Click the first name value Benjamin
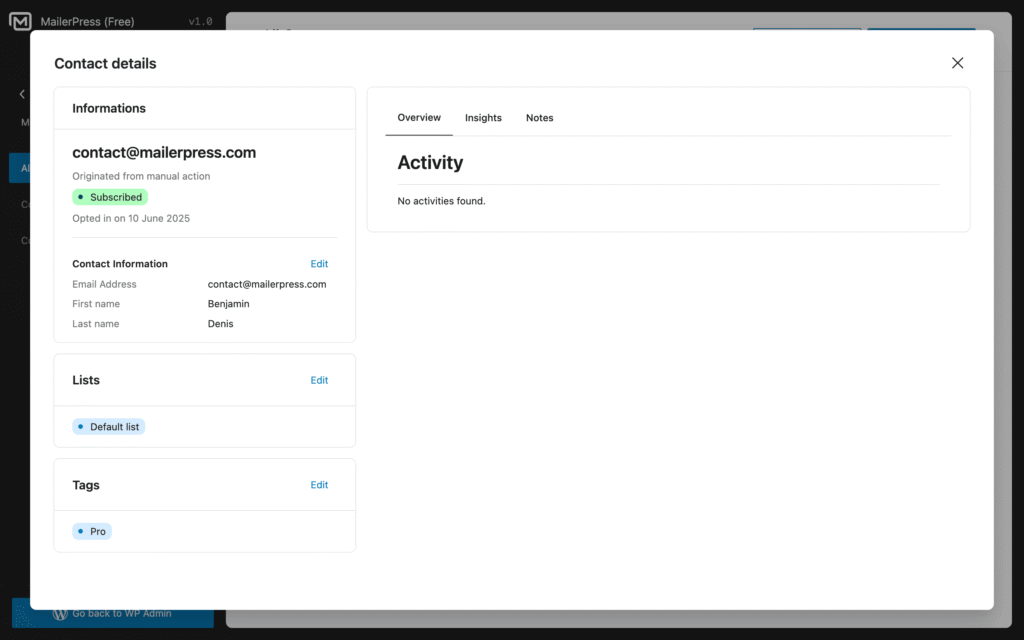The height and width of the screenshot is (640, 1024). click(229, 304)
